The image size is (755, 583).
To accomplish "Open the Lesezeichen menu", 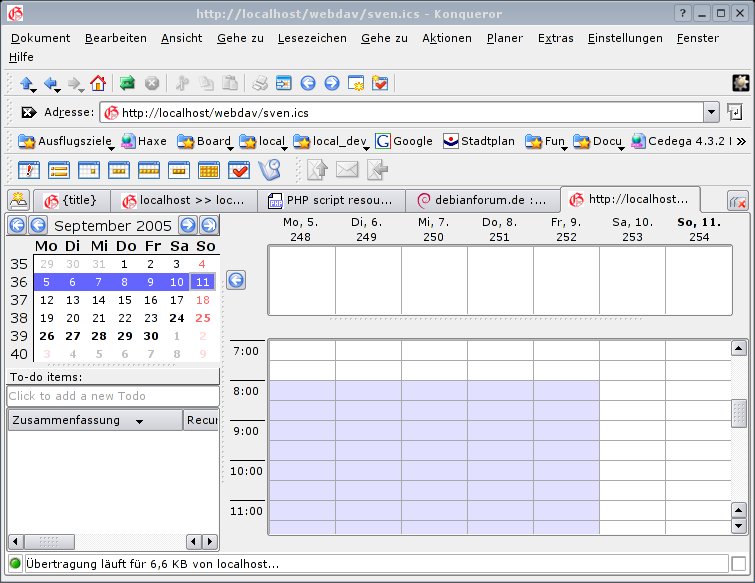I will point(312,38).
